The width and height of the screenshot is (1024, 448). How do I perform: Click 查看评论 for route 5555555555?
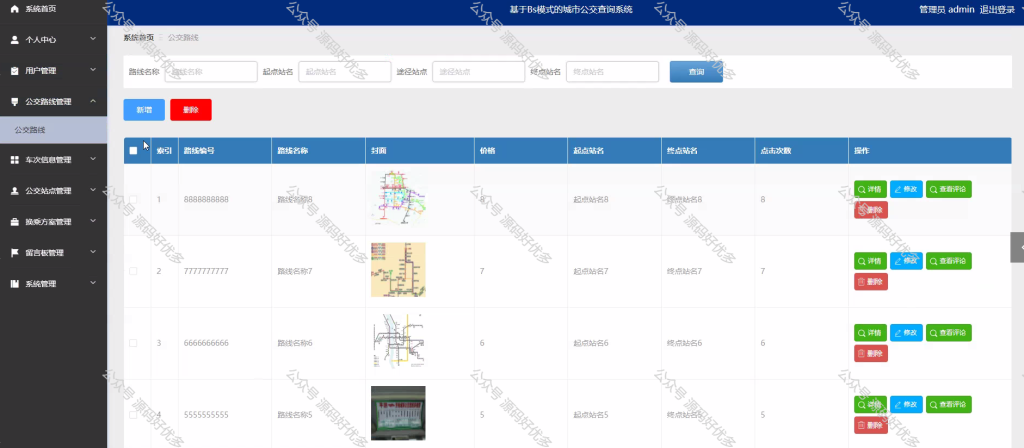pos(949,405)
